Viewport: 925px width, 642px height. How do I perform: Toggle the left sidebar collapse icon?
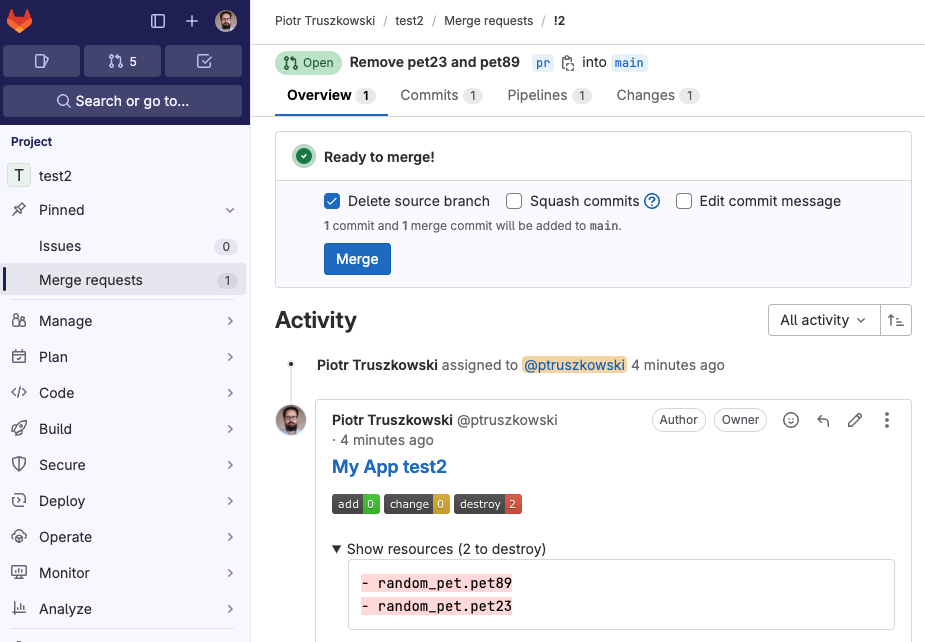point(157,20)
